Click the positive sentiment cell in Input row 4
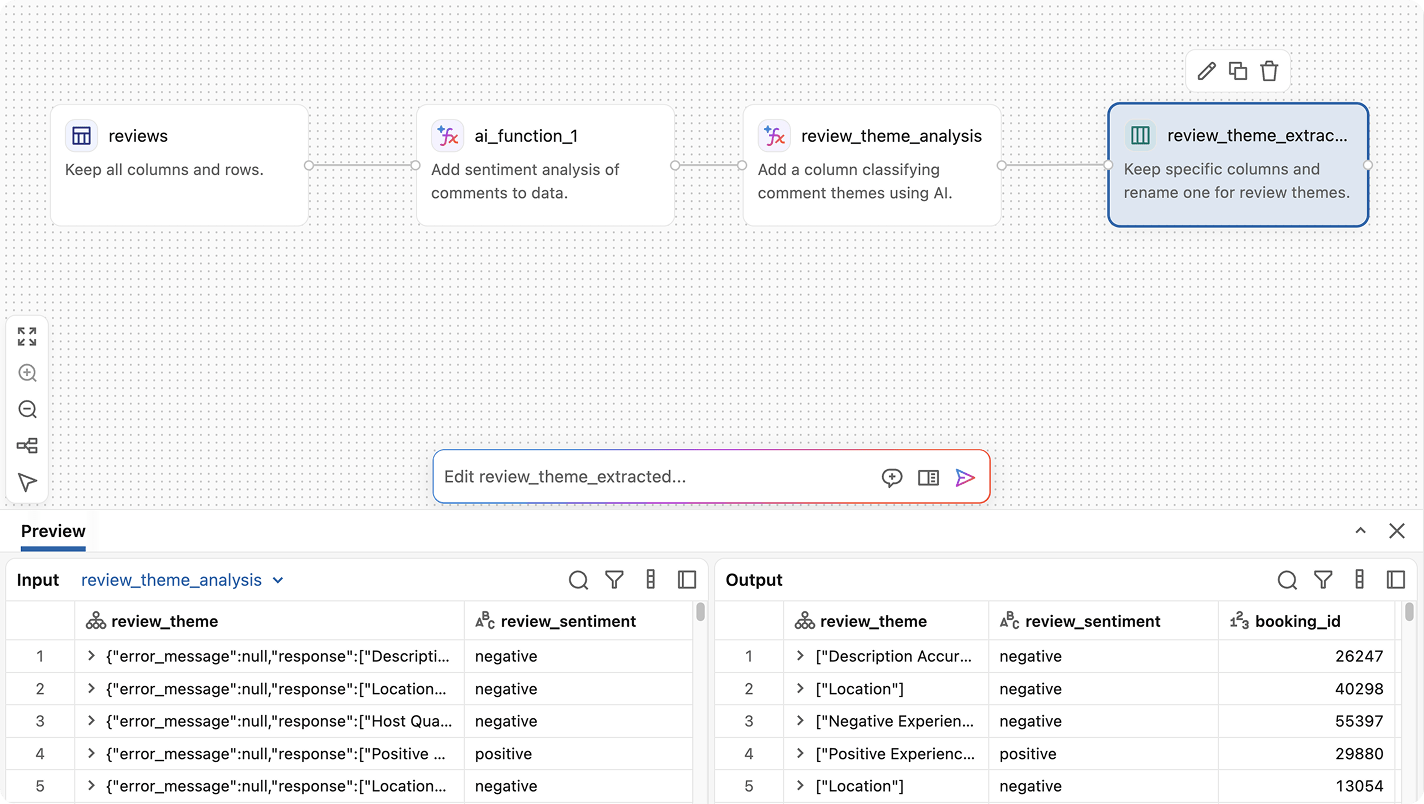This screenshot has width=1424, height=804. coord(579,754)
